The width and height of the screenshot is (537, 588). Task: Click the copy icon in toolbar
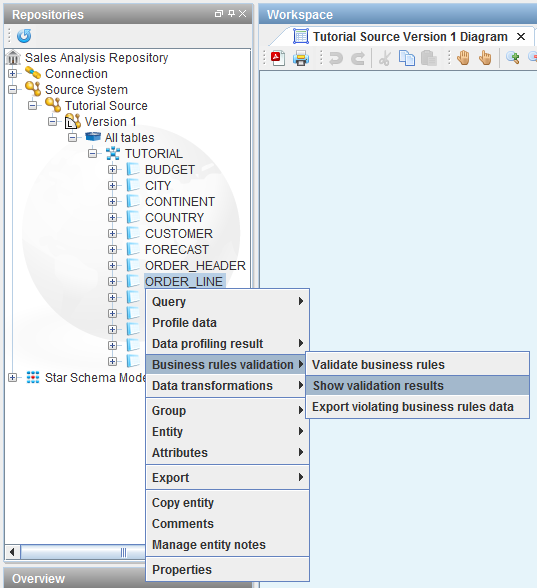click(407, 58)
